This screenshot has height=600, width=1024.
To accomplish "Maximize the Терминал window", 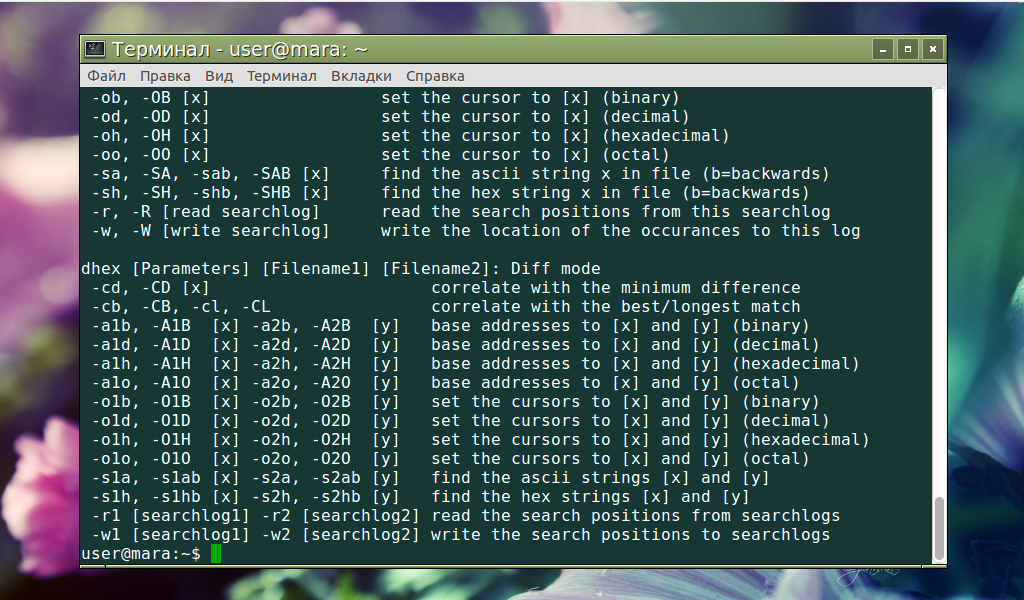I will (x=908, y=50).
